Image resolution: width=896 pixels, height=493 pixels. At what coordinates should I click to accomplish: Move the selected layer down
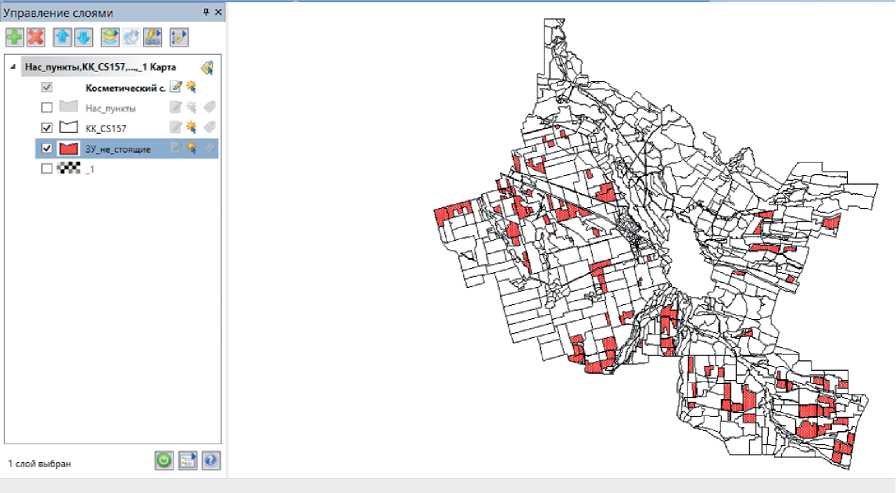84,38
